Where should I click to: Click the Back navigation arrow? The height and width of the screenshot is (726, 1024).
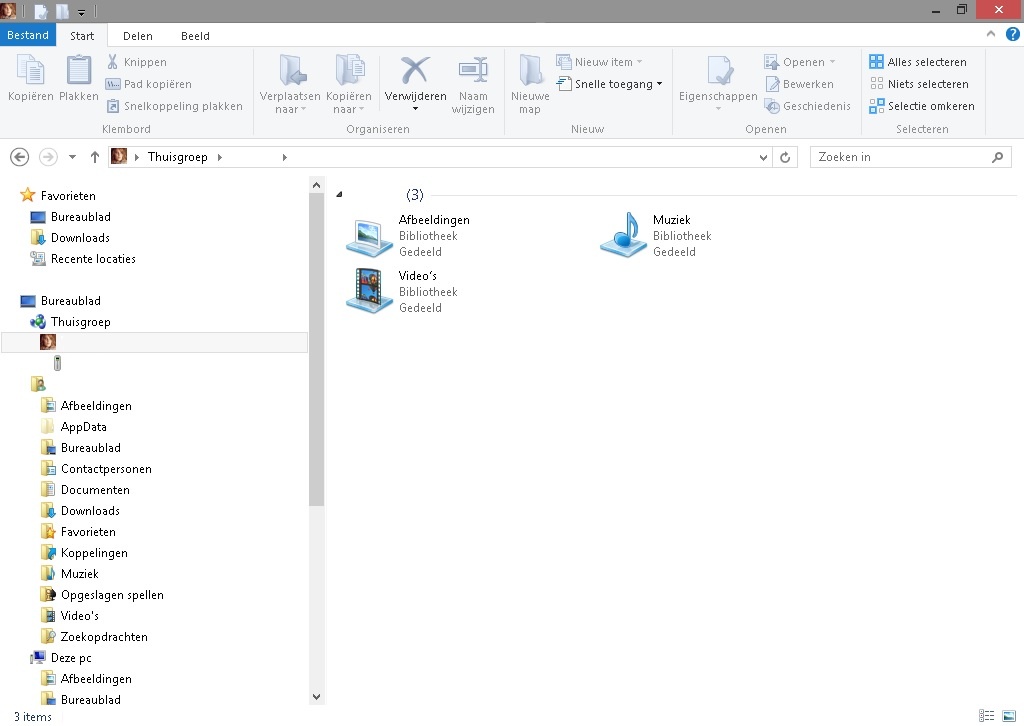pos(20,157)
